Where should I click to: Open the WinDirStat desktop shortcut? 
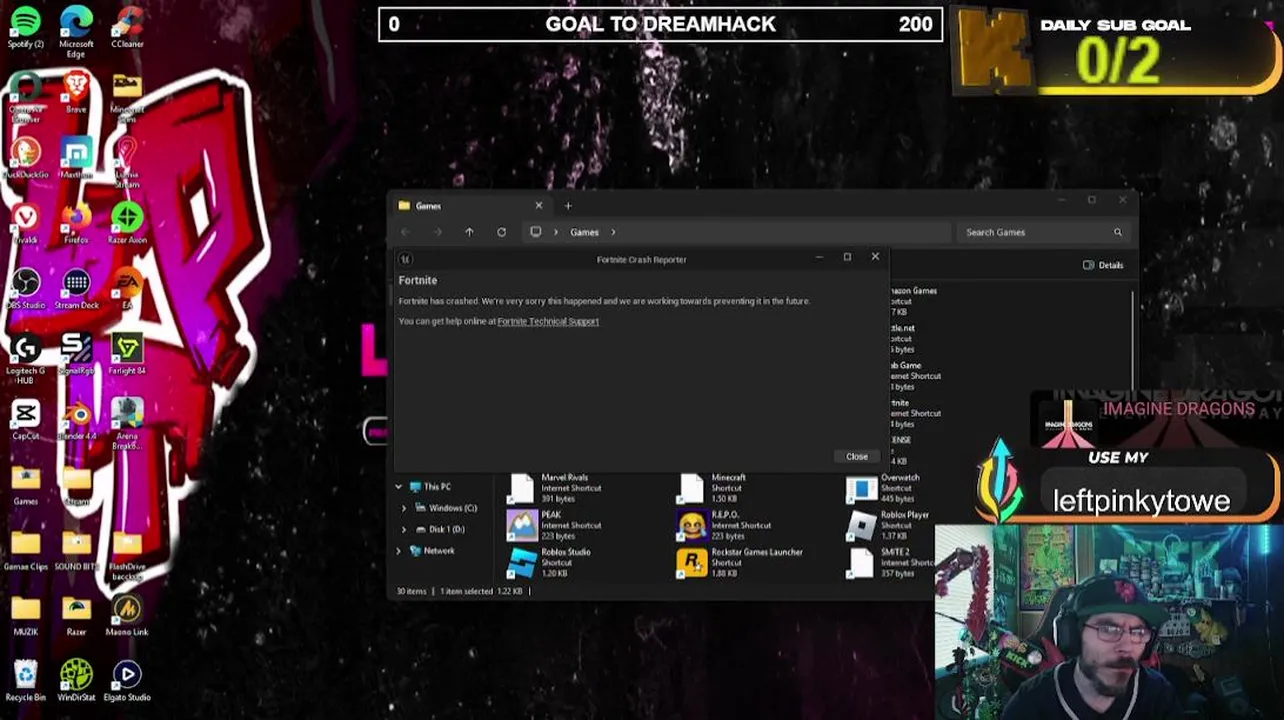[x=76, y=681]
